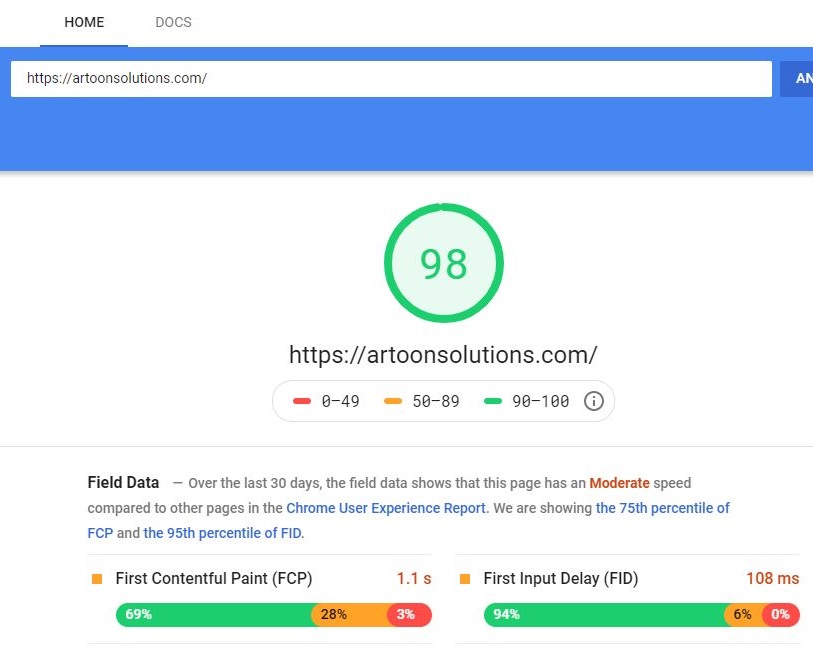
Task: Click the orange 50-89 legend marker
Action: click(393, 401)
